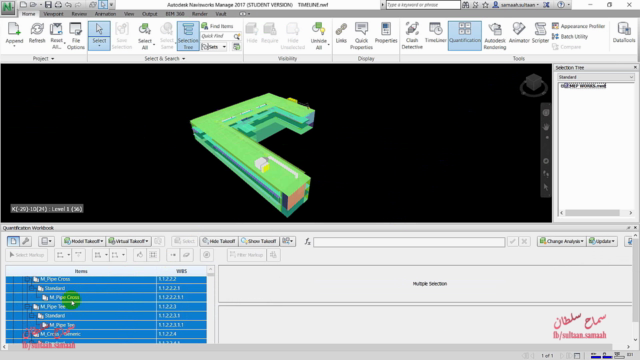
Task: Launch Clash Detective
Action: [412, 36]
